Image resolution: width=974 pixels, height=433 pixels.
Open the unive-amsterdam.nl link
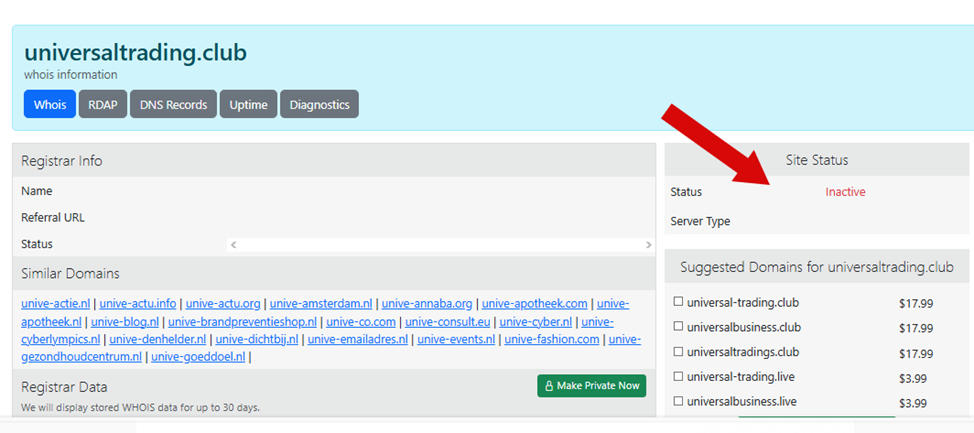[x=321, y=304]
